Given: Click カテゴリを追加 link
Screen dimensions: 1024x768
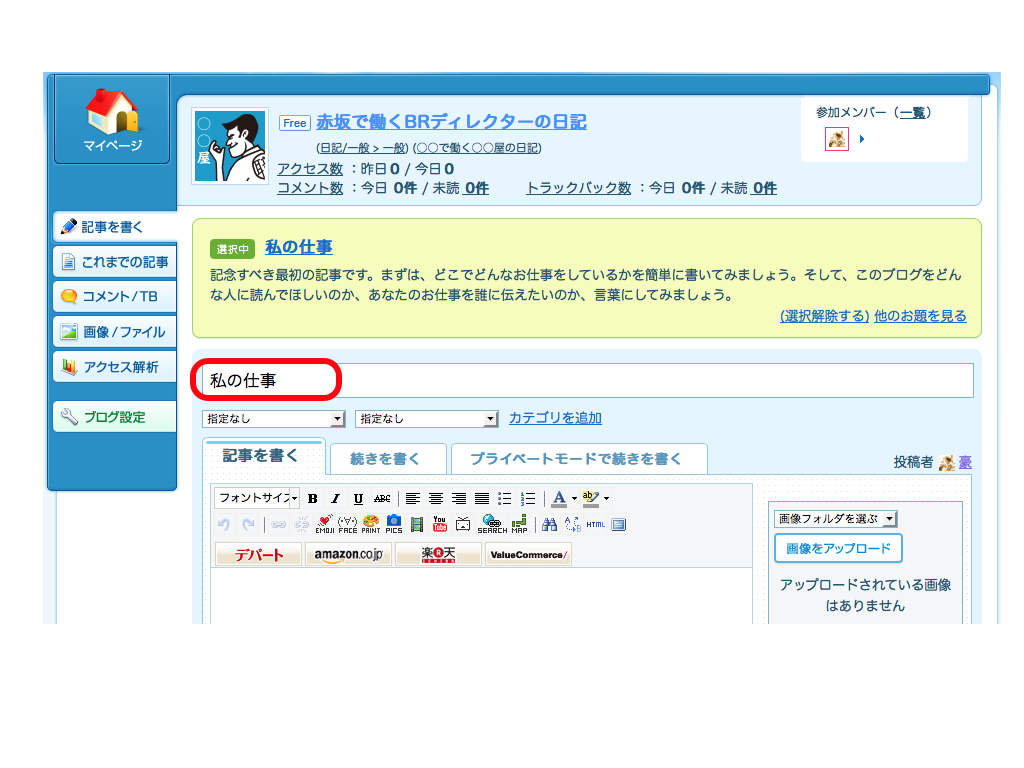Looking at the screenshot, I should point(555,418).
